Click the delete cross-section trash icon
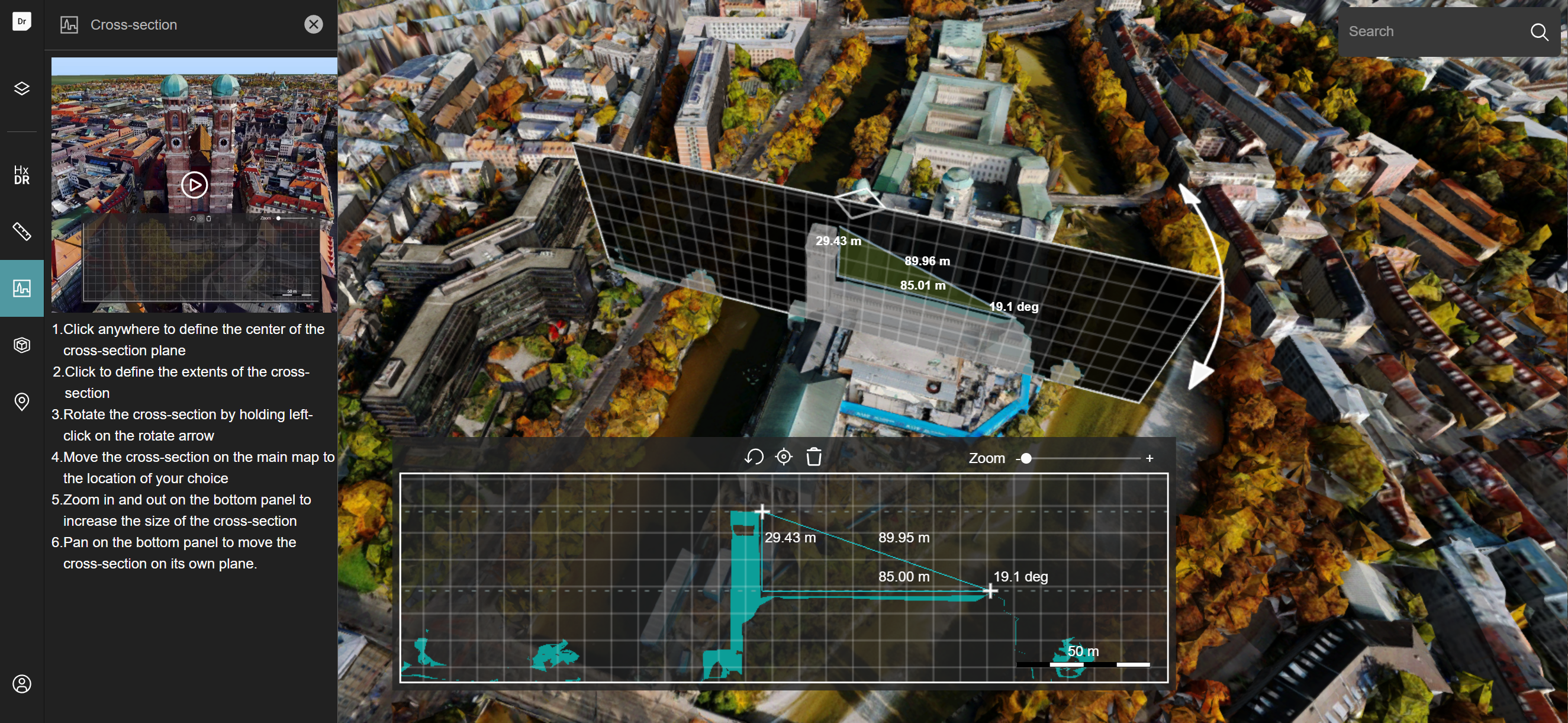The image size is (1568, 723). pyautogui.click(x=814, y=456)
